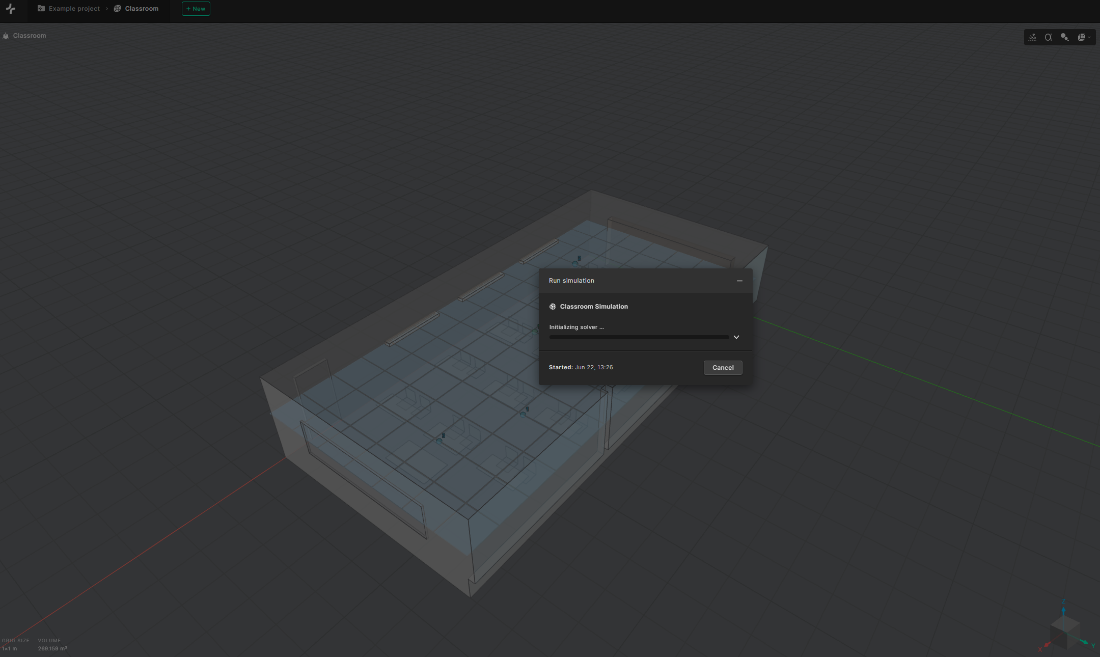Click the volume value in the status corner
1100x657 pixels.
(x=53, y=649)
